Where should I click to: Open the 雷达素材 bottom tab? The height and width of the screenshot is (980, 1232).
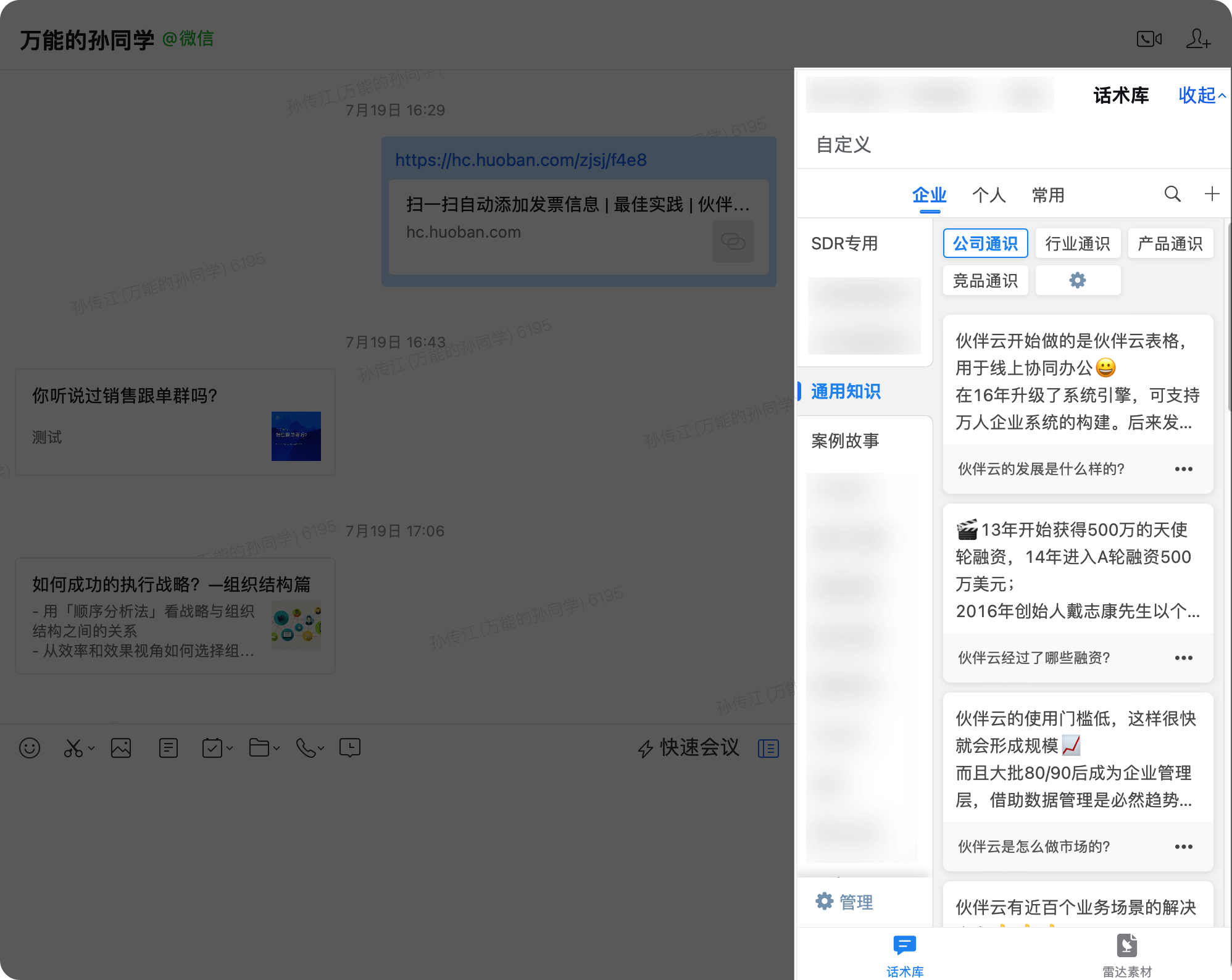click(1126, 955)
